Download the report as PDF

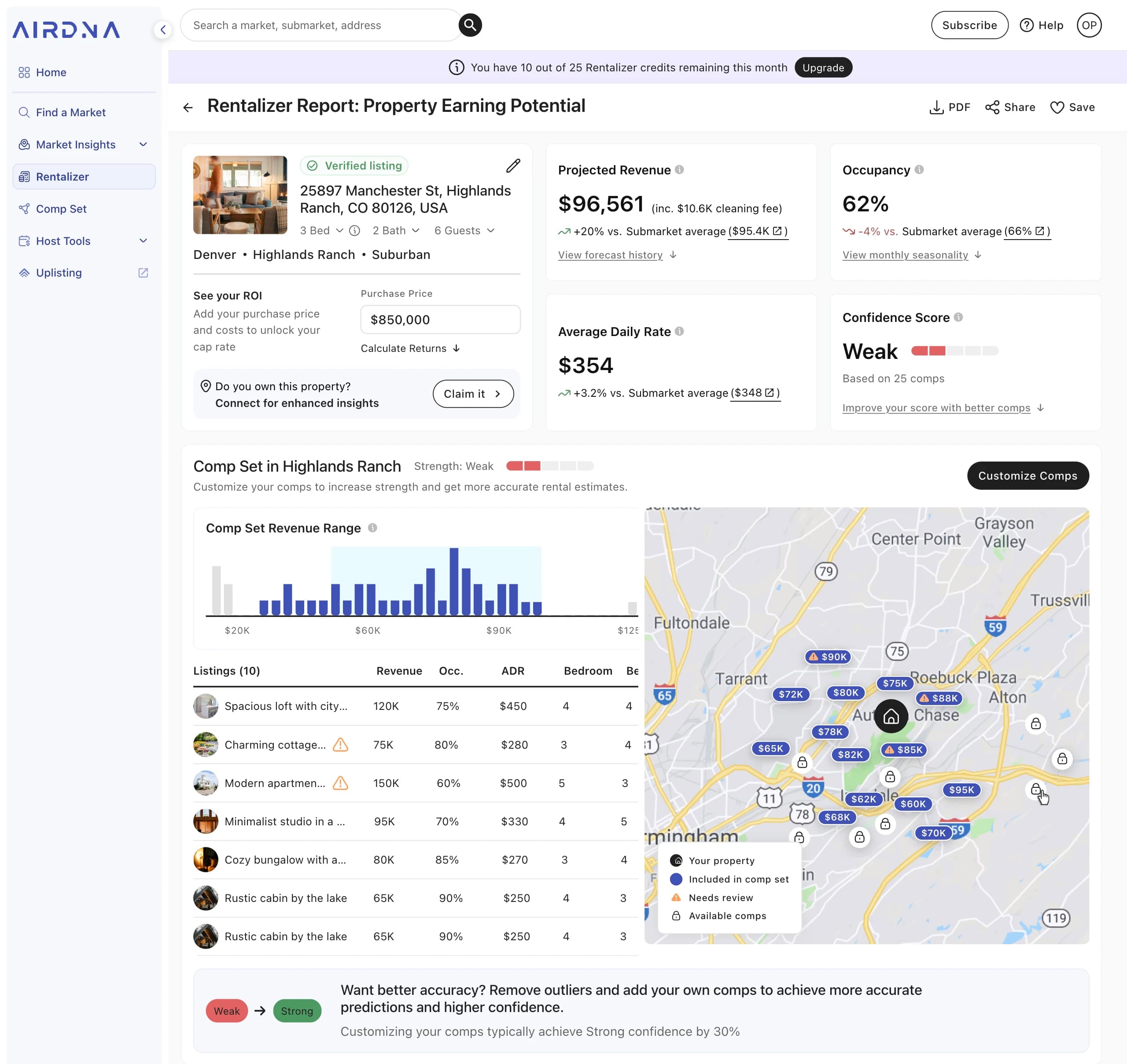click(950, 107)
